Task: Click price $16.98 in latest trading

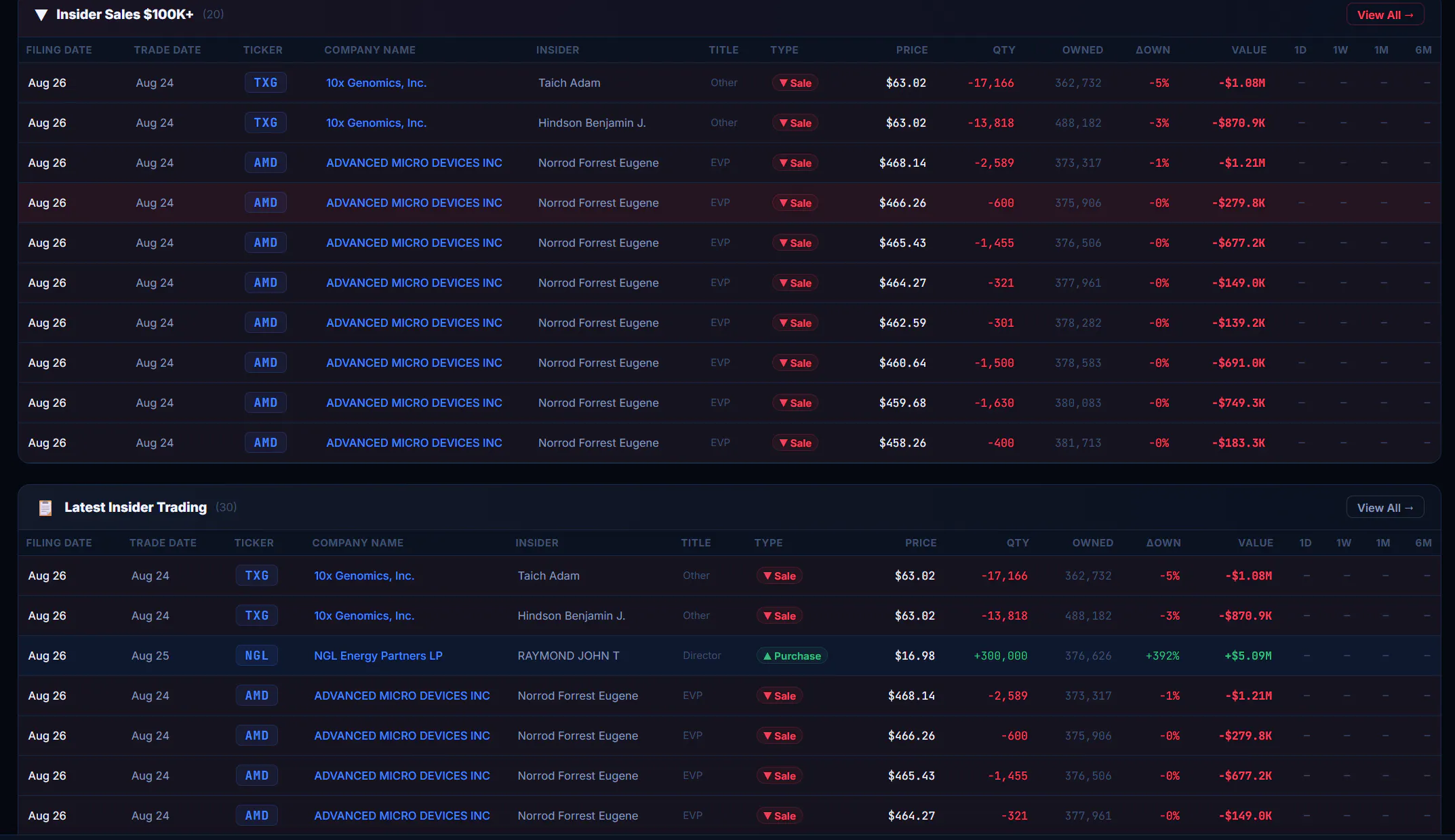Action: [x=915, y=656]
